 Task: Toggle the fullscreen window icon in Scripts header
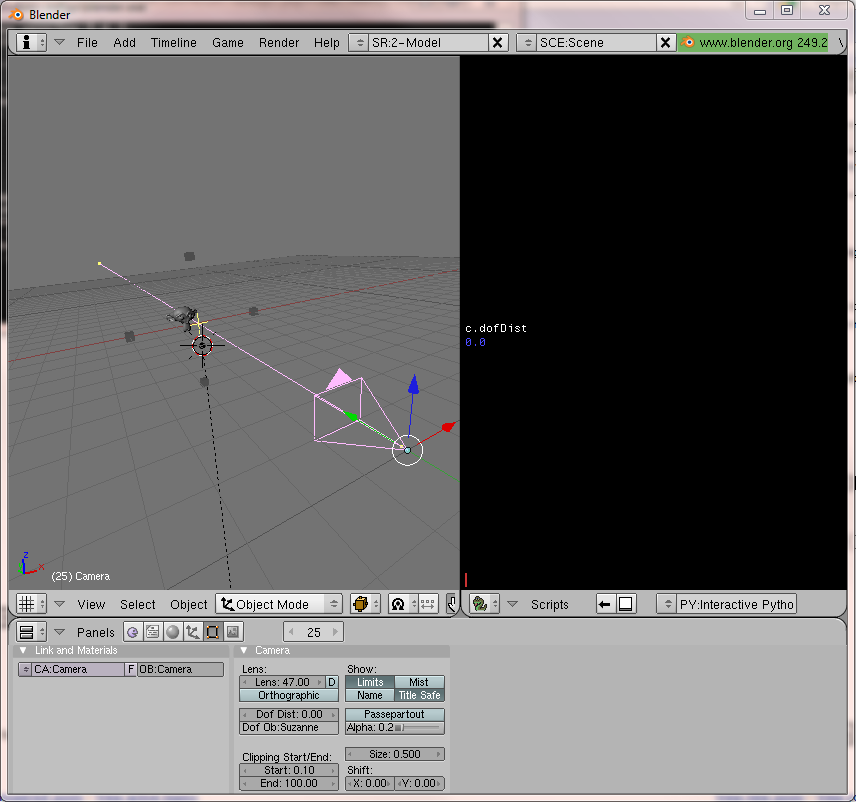[626, 604]
